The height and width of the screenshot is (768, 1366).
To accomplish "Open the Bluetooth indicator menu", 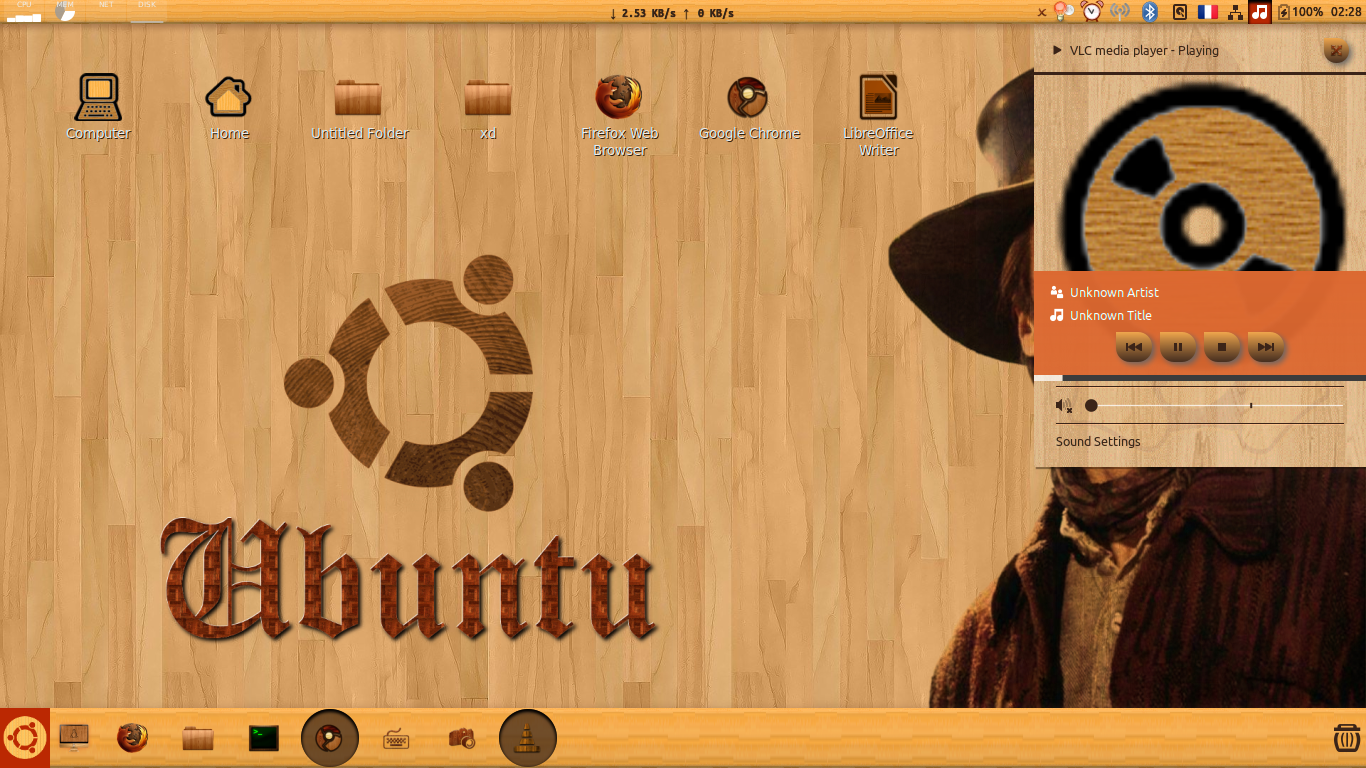I will point(1150,12).
